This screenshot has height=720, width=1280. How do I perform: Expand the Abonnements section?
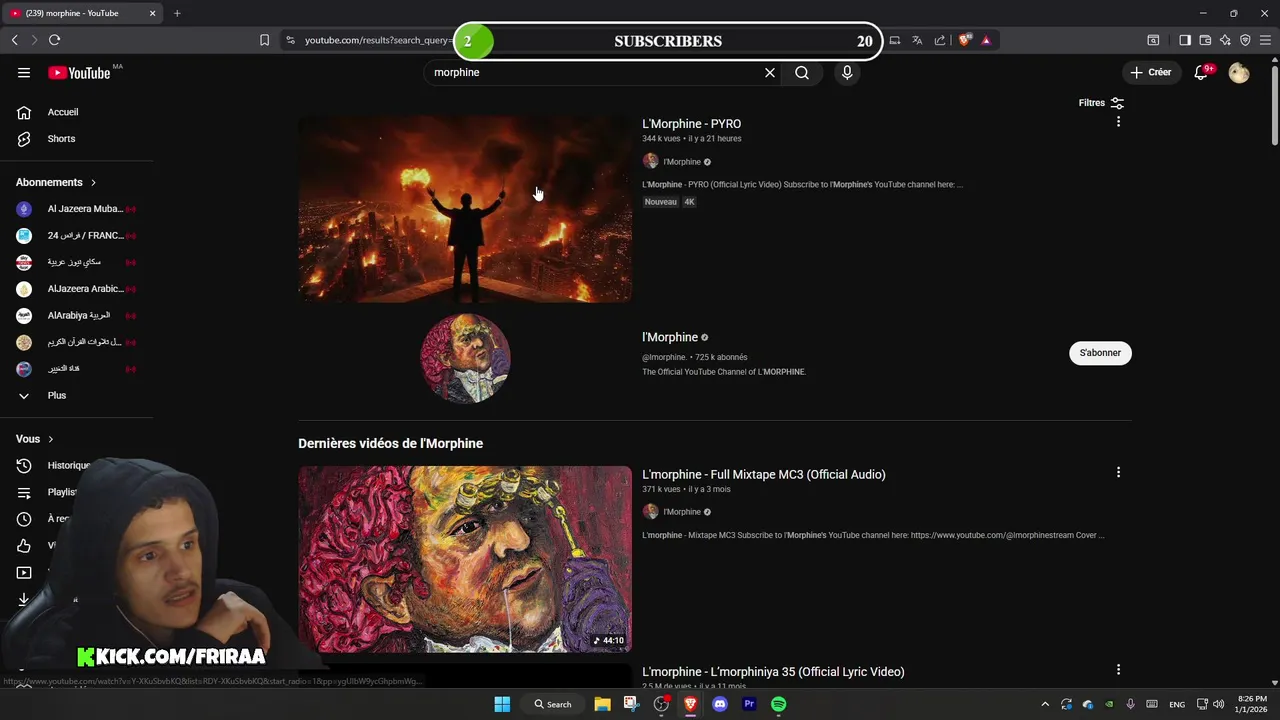[56, 182]
